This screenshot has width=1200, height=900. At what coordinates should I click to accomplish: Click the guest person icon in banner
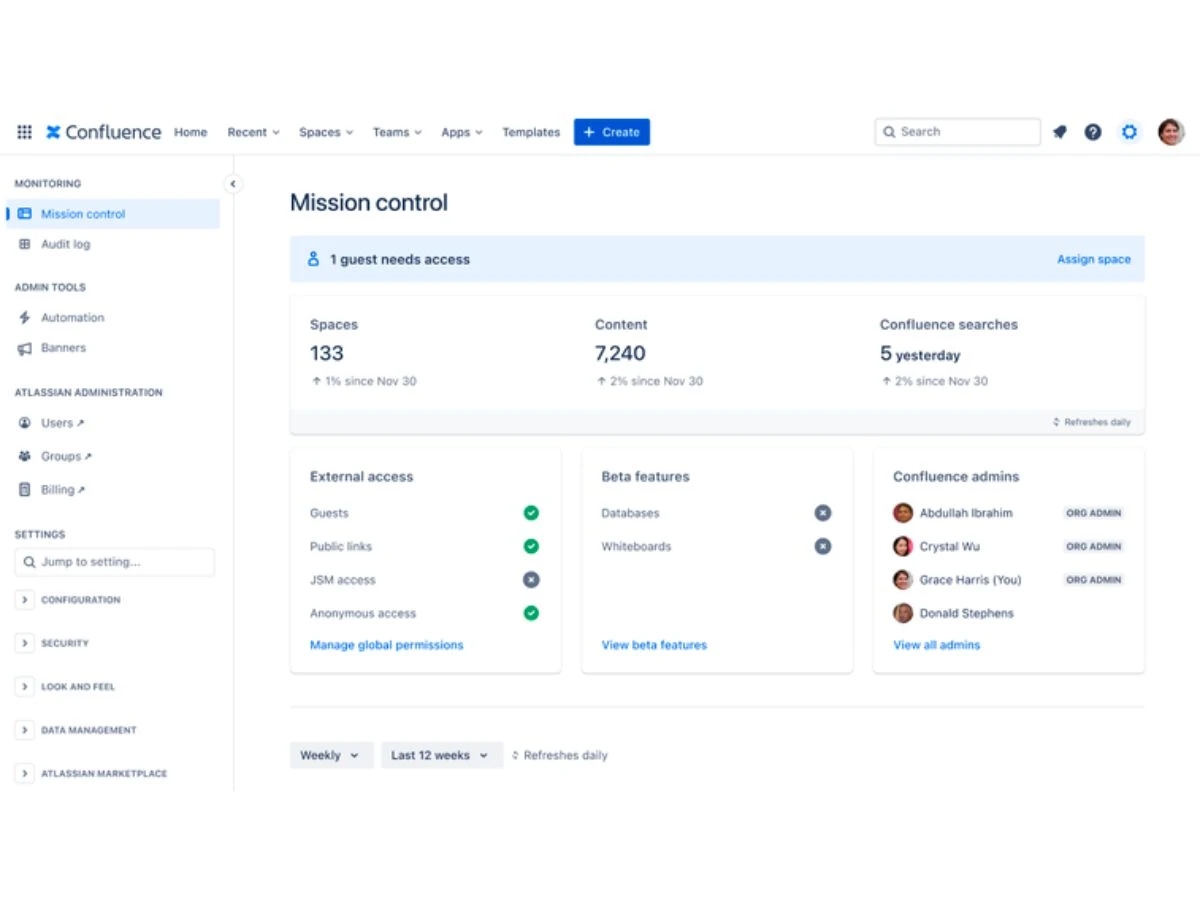[313, 259]
